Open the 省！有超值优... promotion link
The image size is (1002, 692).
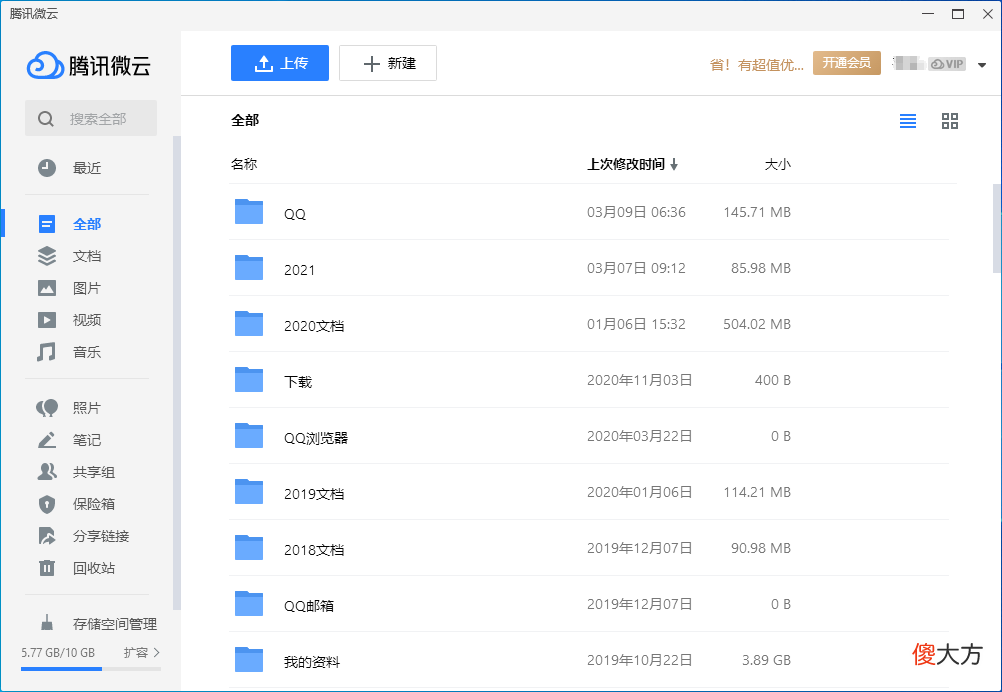[x=757, y=65]
